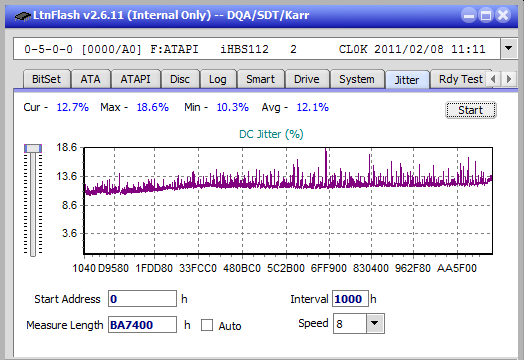Enable the Auto checkbox

(207, 325)
